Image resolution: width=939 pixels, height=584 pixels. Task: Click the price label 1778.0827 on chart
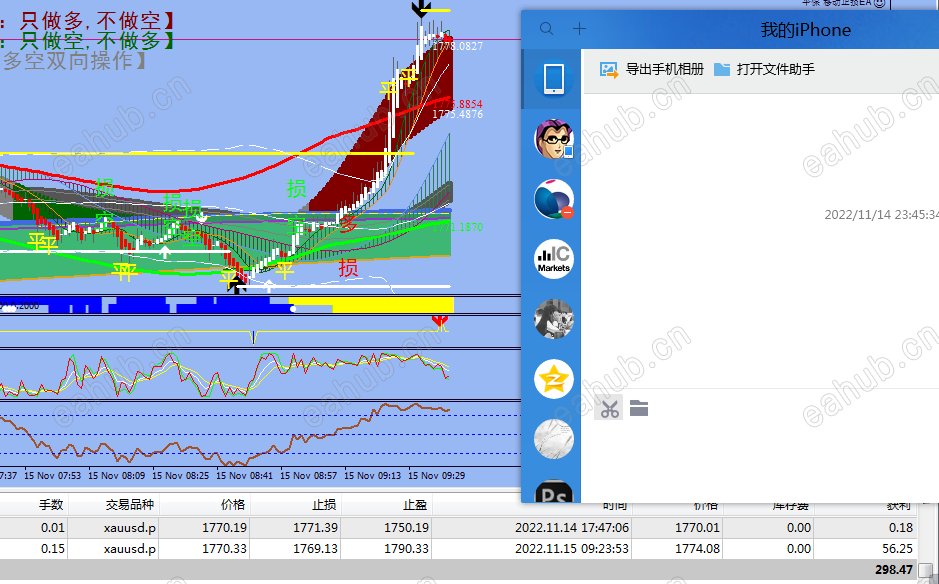tap(458, 46)
